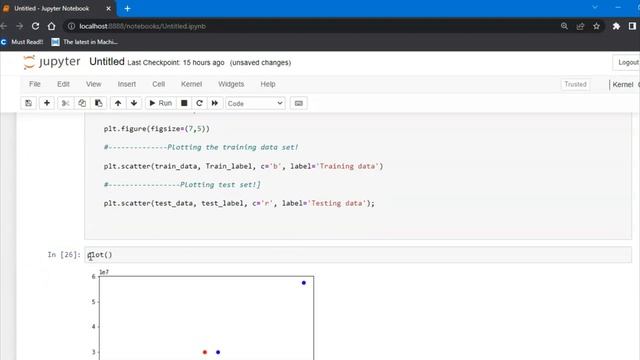
Task: Cut selected cells with the scissors icon
Action: point(65,103)
